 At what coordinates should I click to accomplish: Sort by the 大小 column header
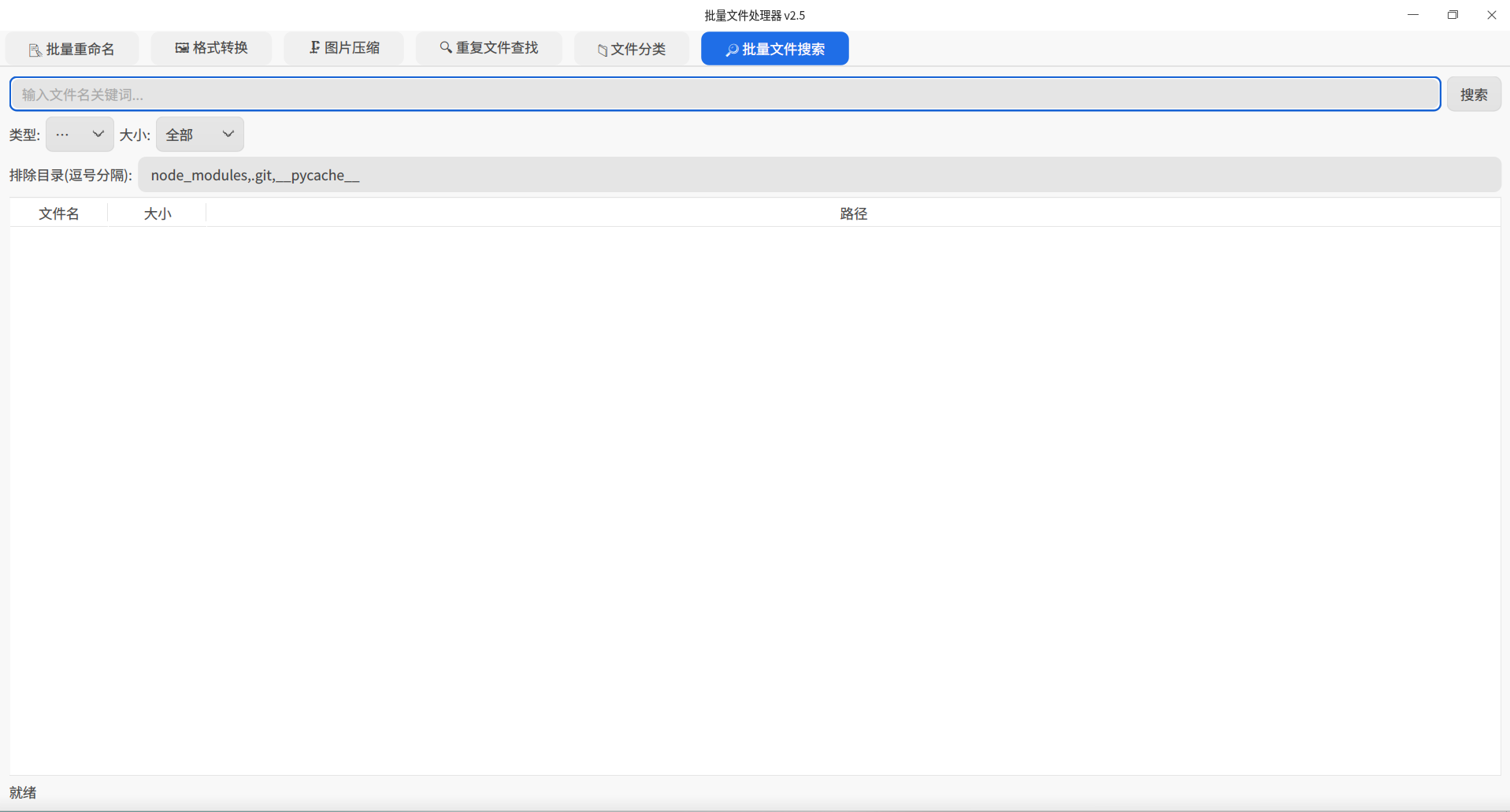coord(158,213)
